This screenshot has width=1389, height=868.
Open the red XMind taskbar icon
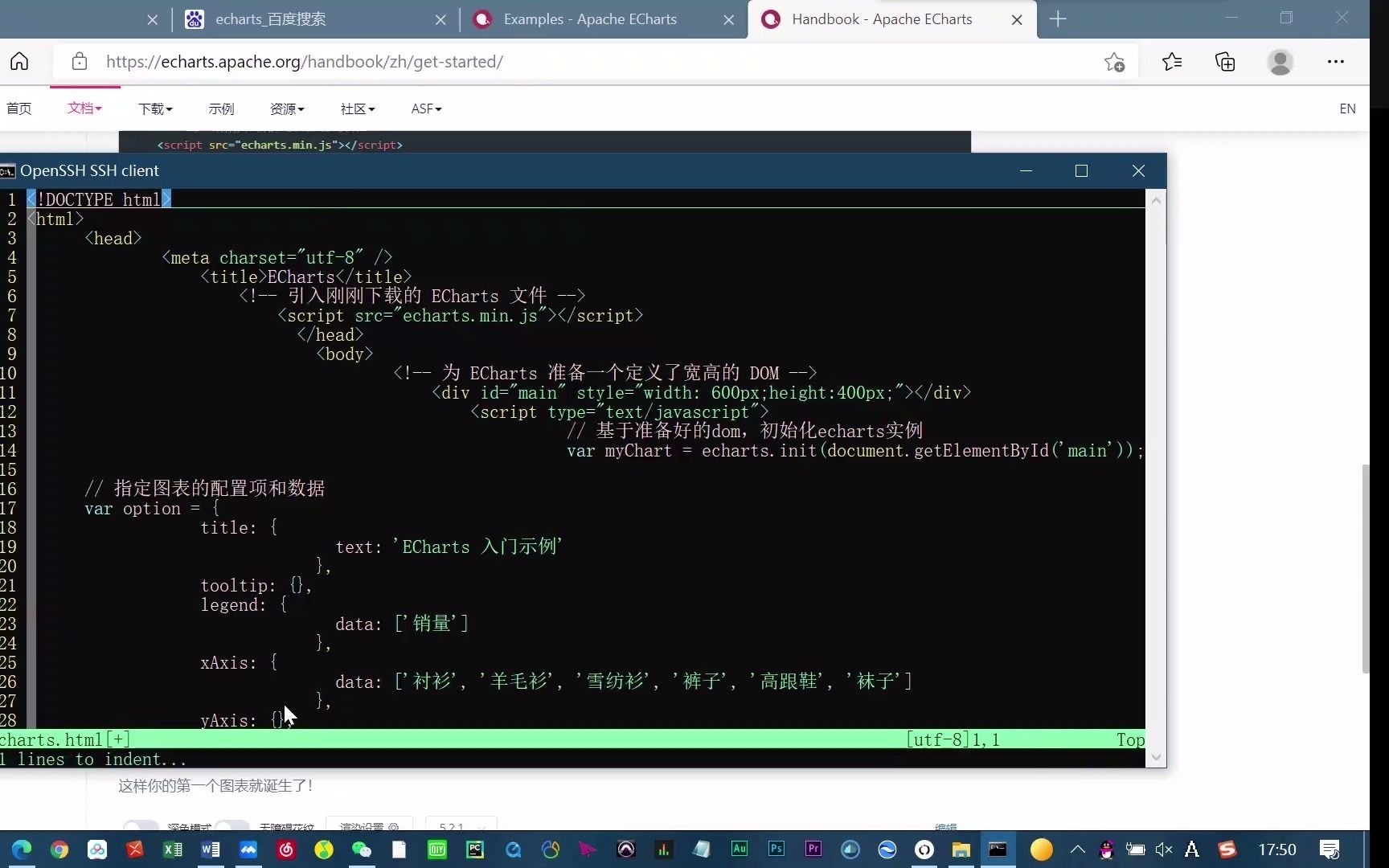coord(135,850)
